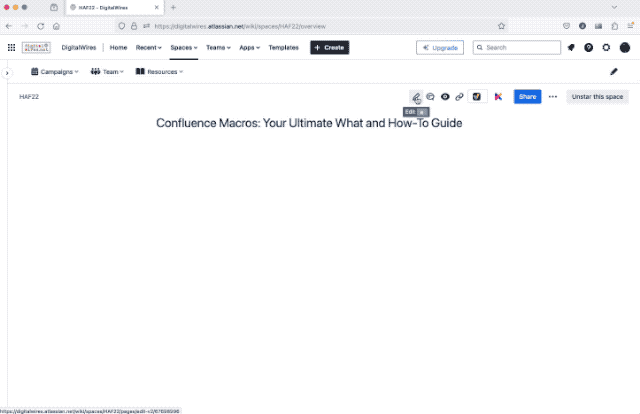Open the more actions ellipsis menu
This screenshot has height=414, width=640.
coord(553,97)
